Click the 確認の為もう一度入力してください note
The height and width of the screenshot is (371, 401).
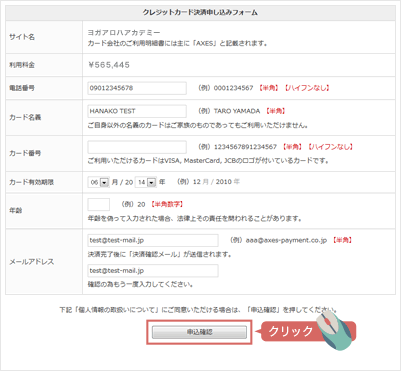coord(140,285)
